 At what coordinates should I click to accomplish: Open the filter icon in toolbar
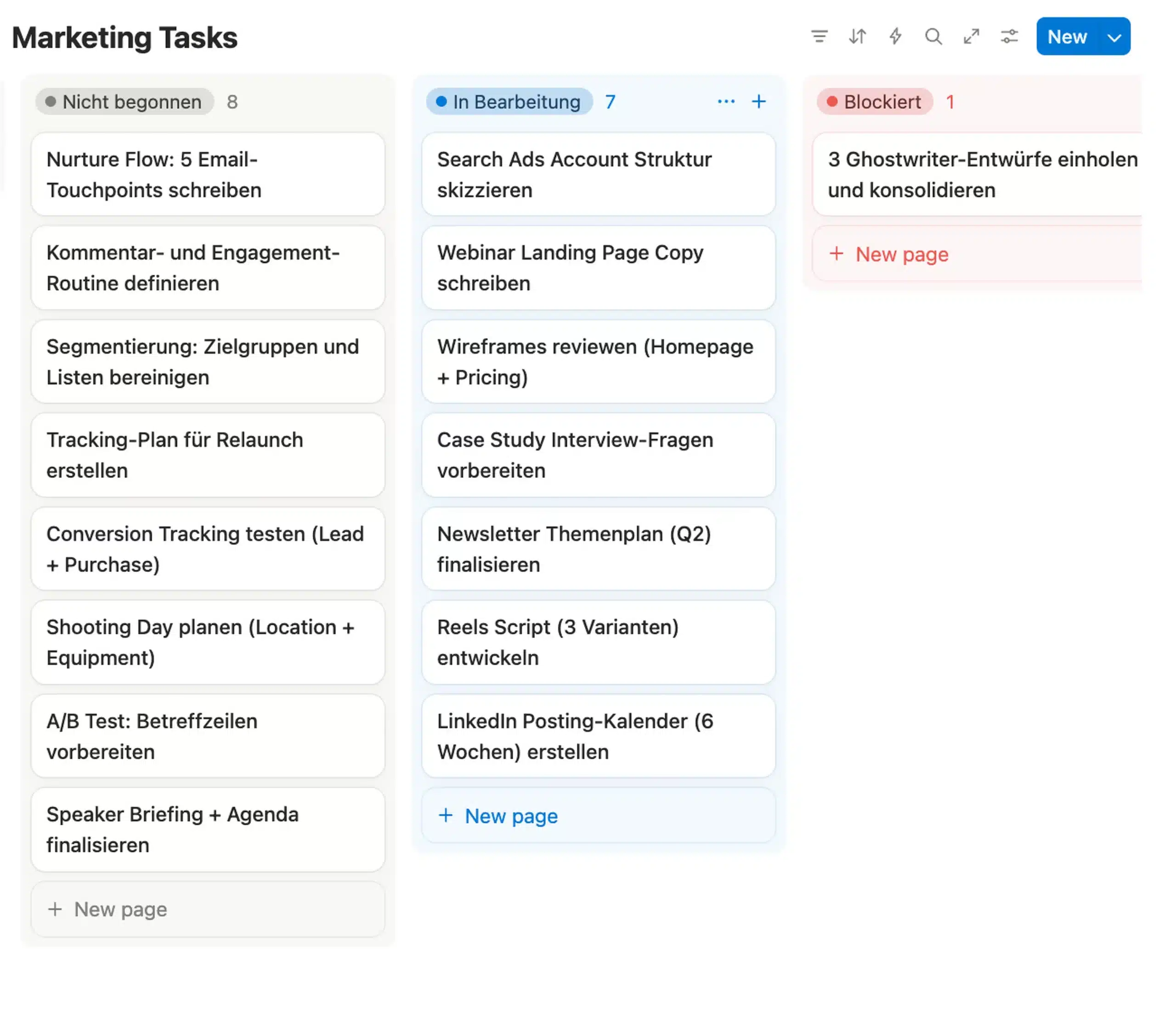click(819, 37)
